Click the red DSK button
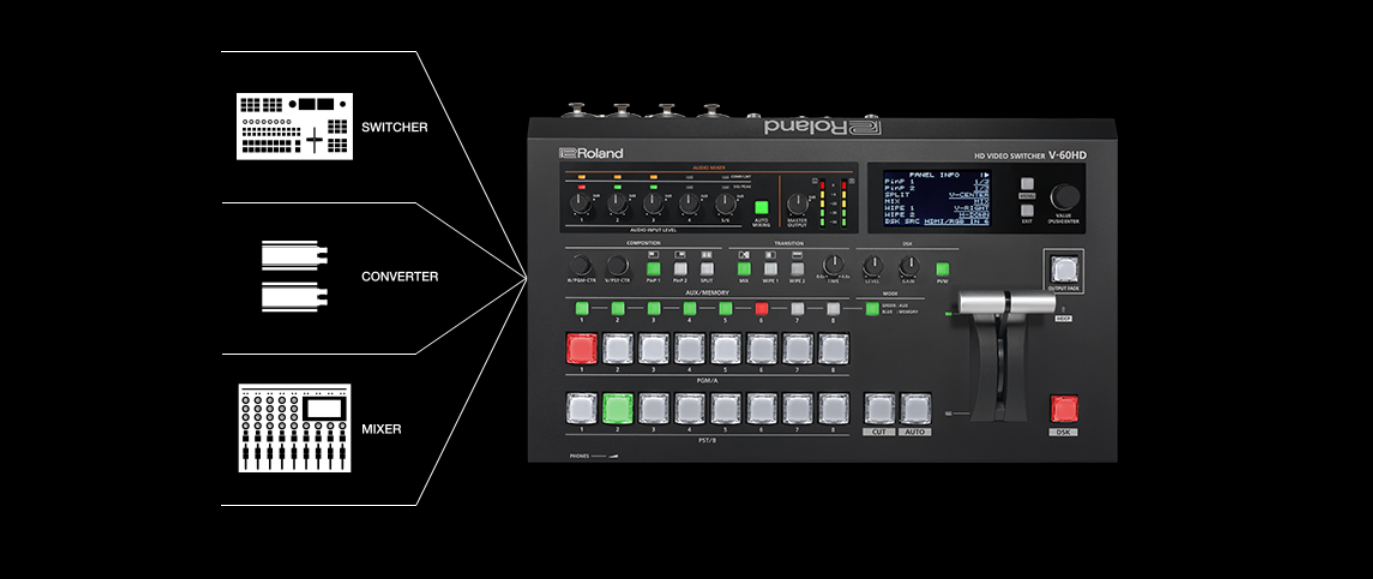This screenshot has height=579, width=1373. (x=1063, y=408)
